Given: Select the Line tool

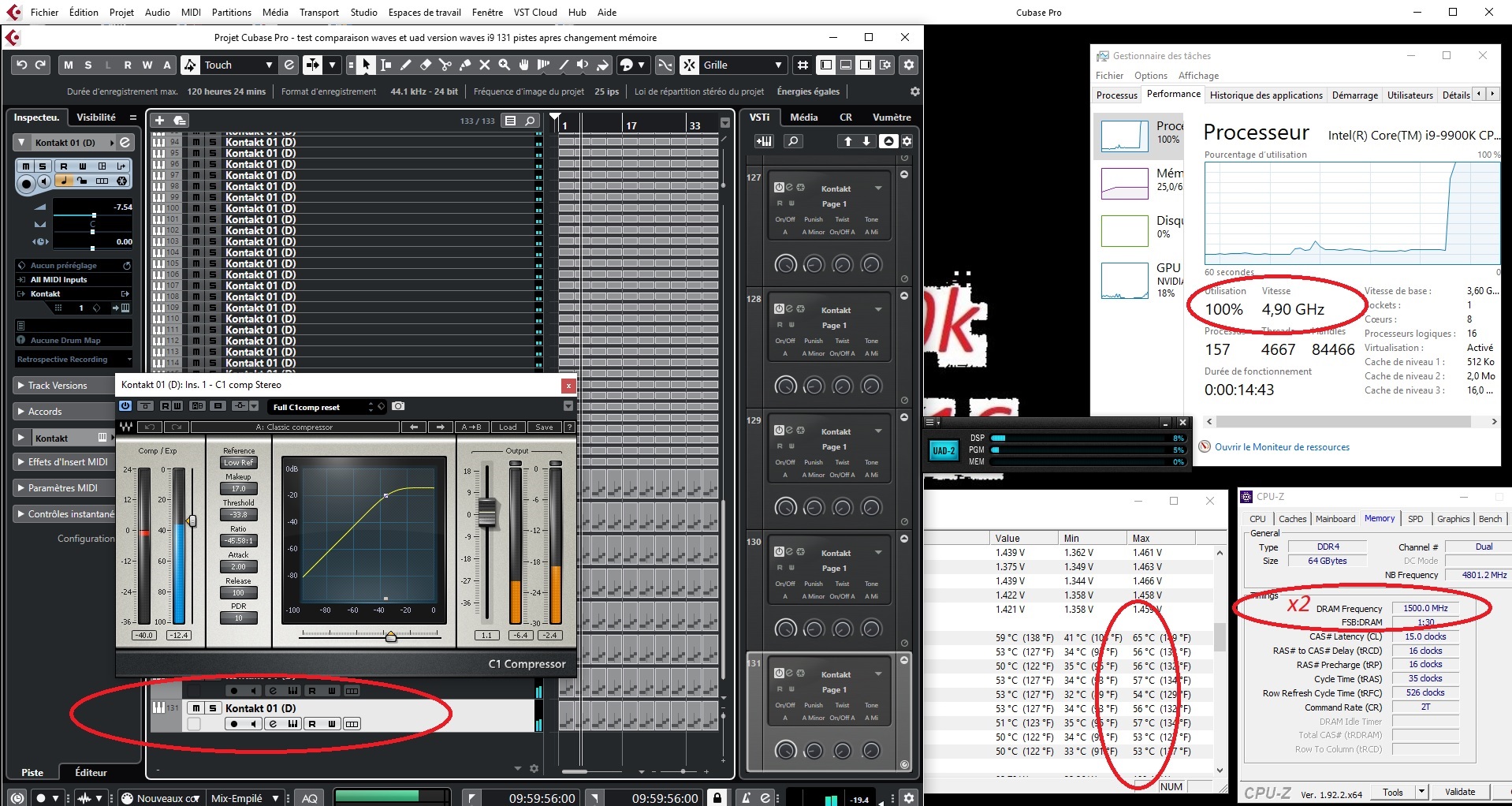Looking at the screenshot, I should pos(564,65).
